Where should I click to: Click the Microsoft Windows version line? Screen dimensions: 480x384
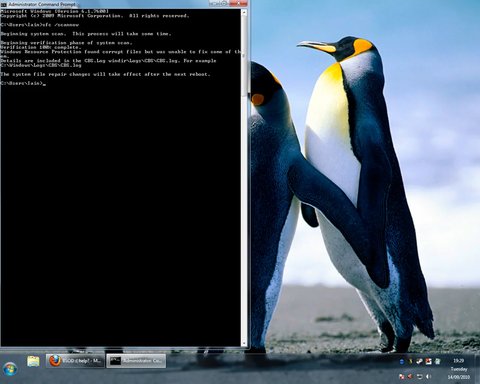[x=55, y=11]
